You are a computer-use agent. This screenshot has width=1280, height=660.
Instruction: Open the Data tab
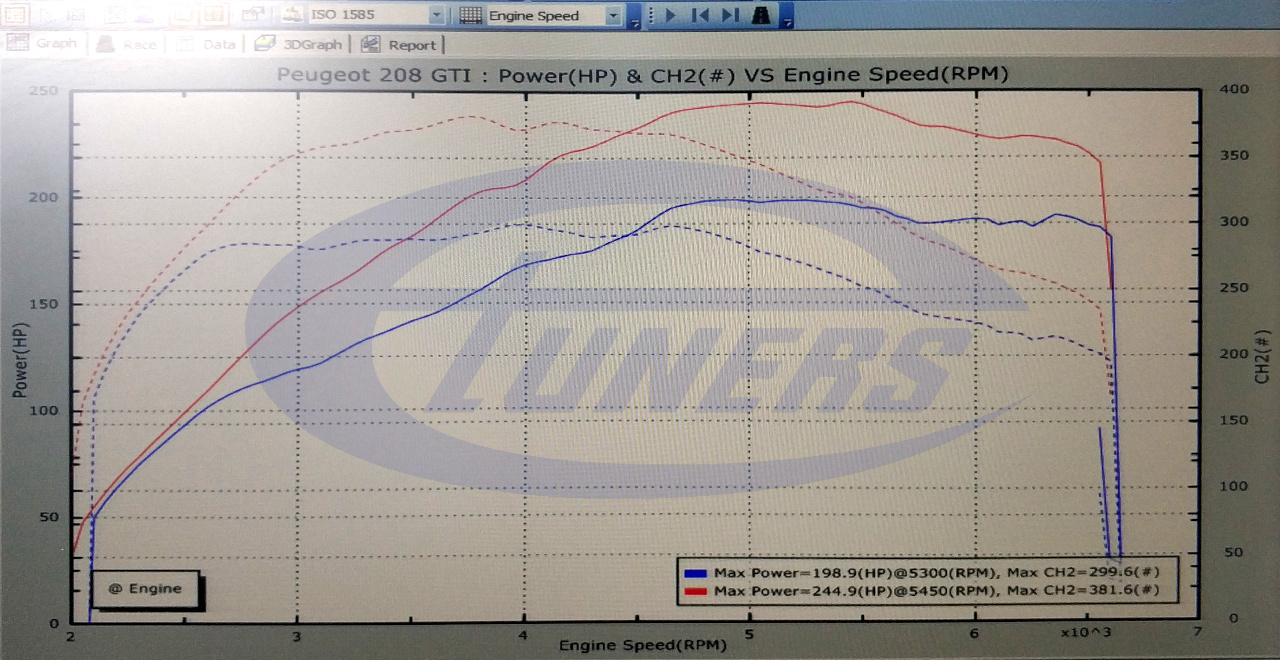[x=208, y=45]
